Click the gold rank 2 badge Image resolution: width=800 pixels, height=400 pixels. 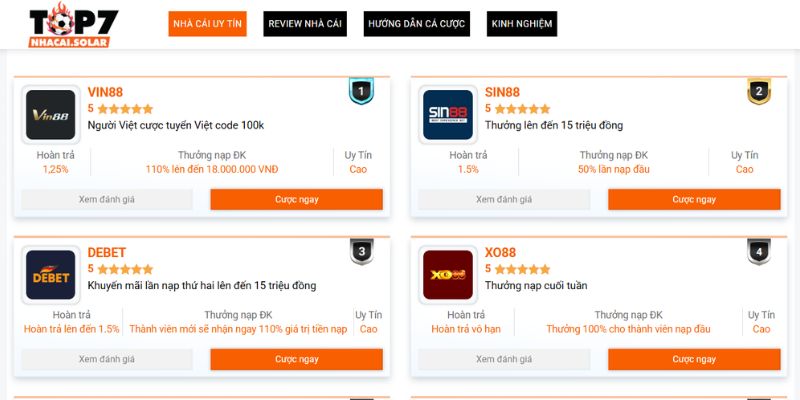point(759,91)
